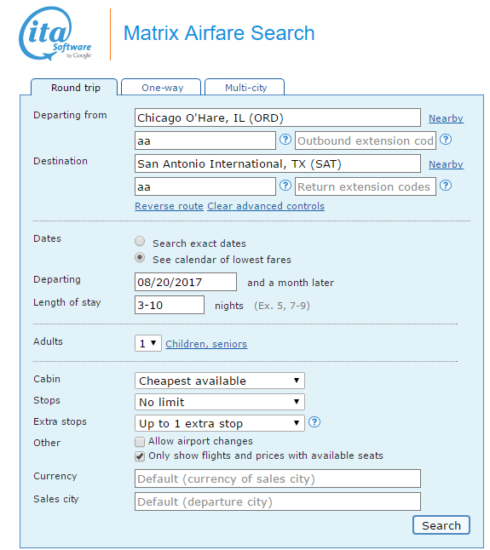
Task: Switch to the Multi-city tab
Action: tap(245, 87)
